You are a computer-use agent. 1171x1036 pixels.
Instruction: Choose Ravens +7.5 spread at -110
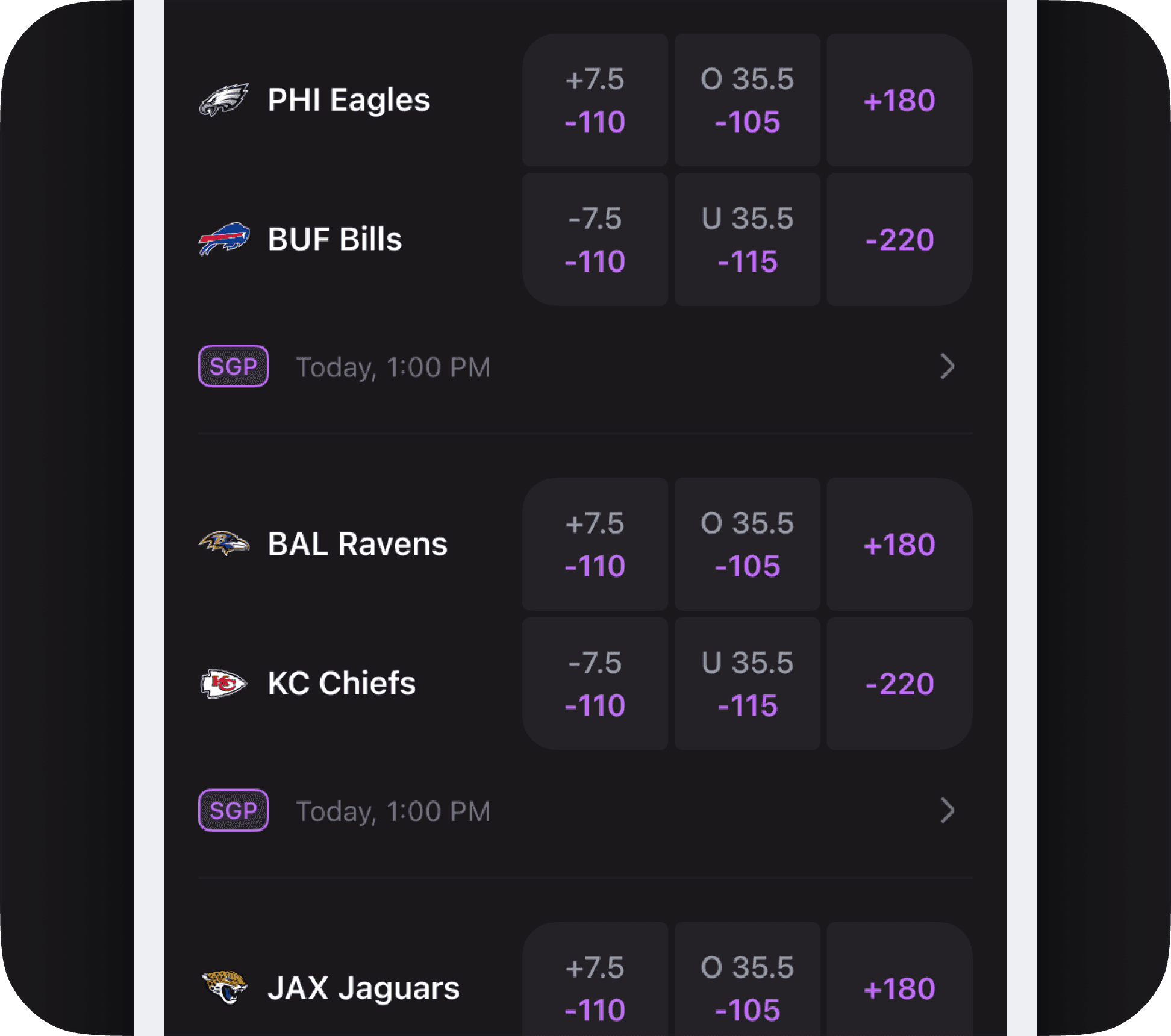pos(595,544)
